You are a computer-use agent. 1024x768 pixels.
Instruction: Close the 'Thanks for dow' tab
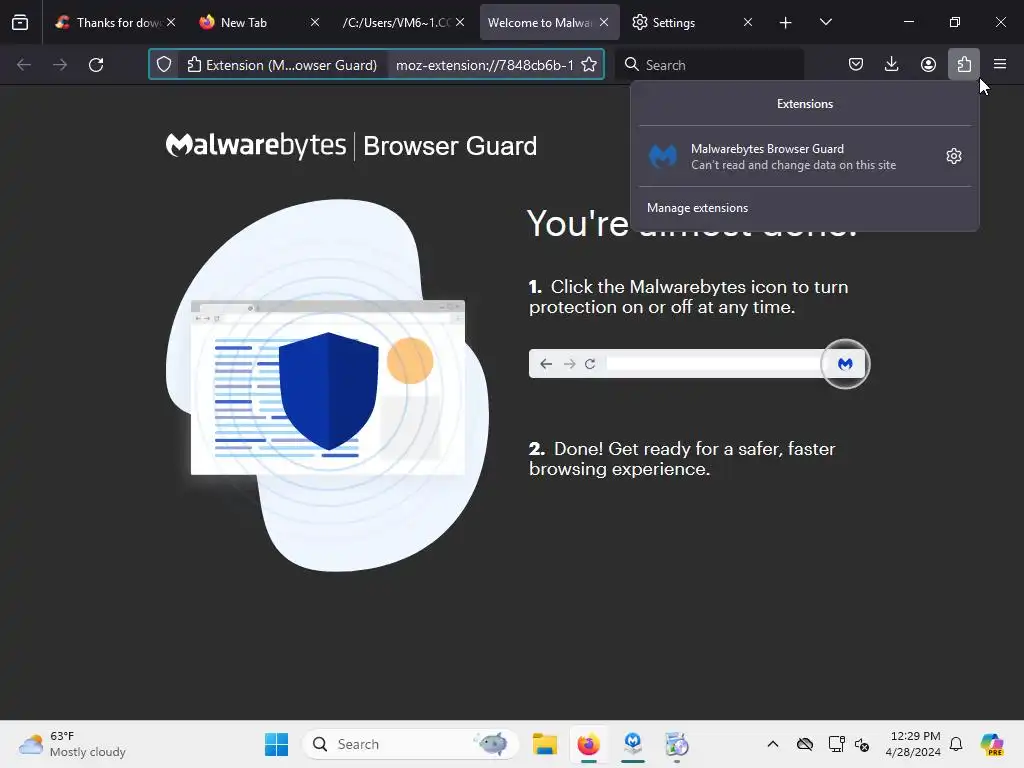[x=171, y=22]
